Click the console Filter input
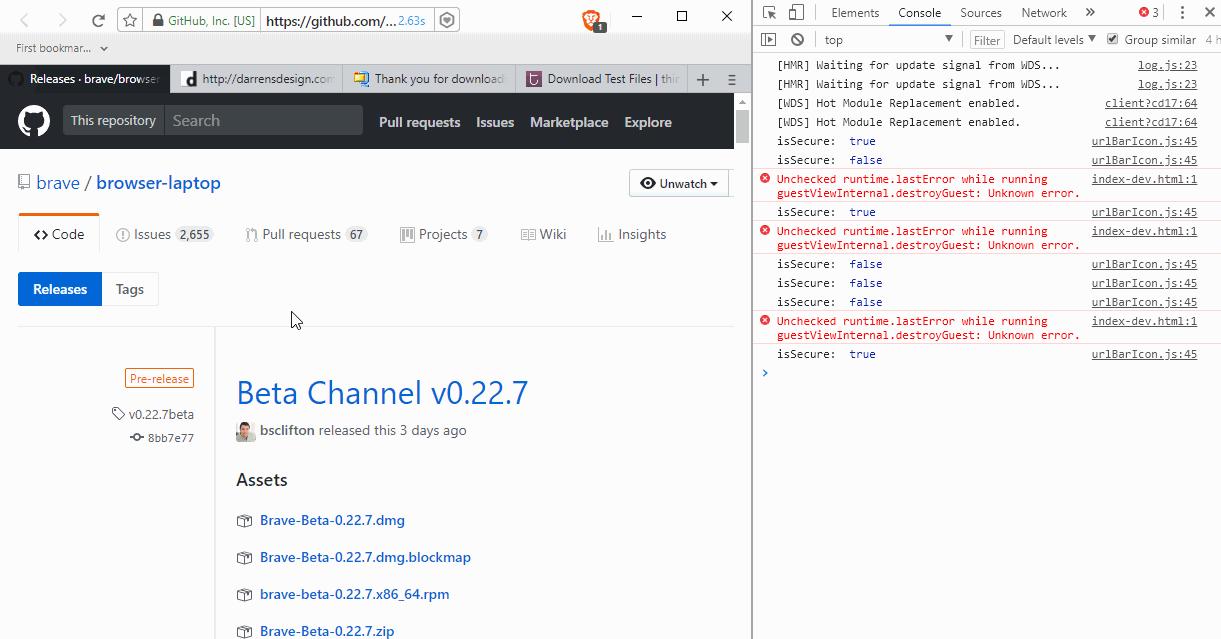 coord(987,40)
